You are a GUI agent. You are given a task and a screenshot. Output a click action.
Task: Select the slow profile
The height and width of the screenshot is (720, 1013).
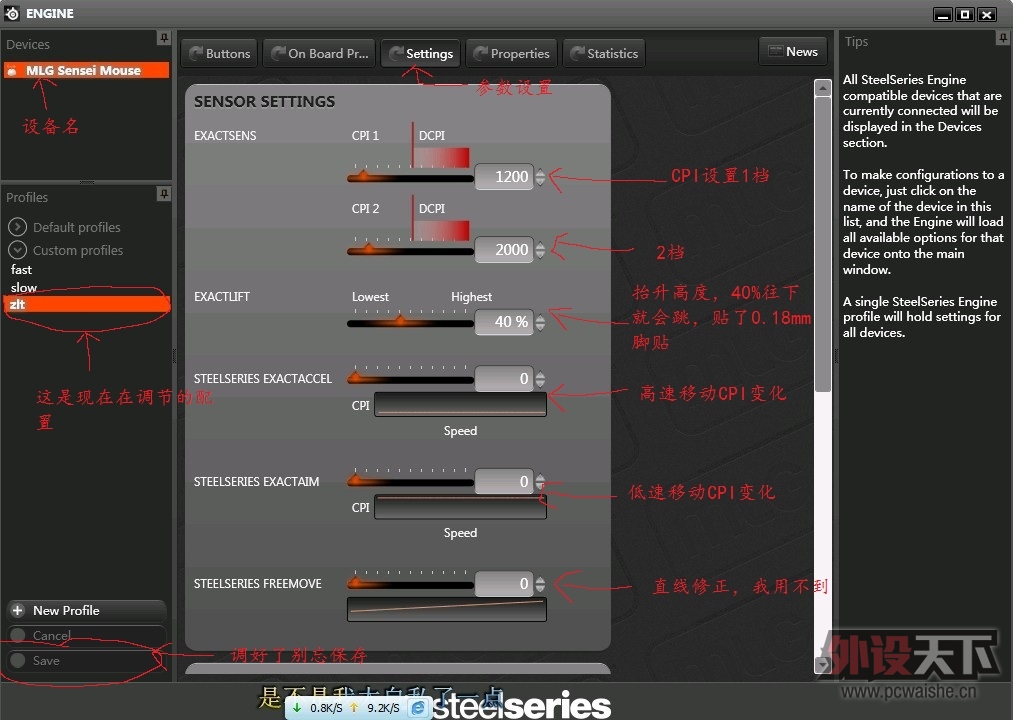pyautogui.click(x=23, y=287)
